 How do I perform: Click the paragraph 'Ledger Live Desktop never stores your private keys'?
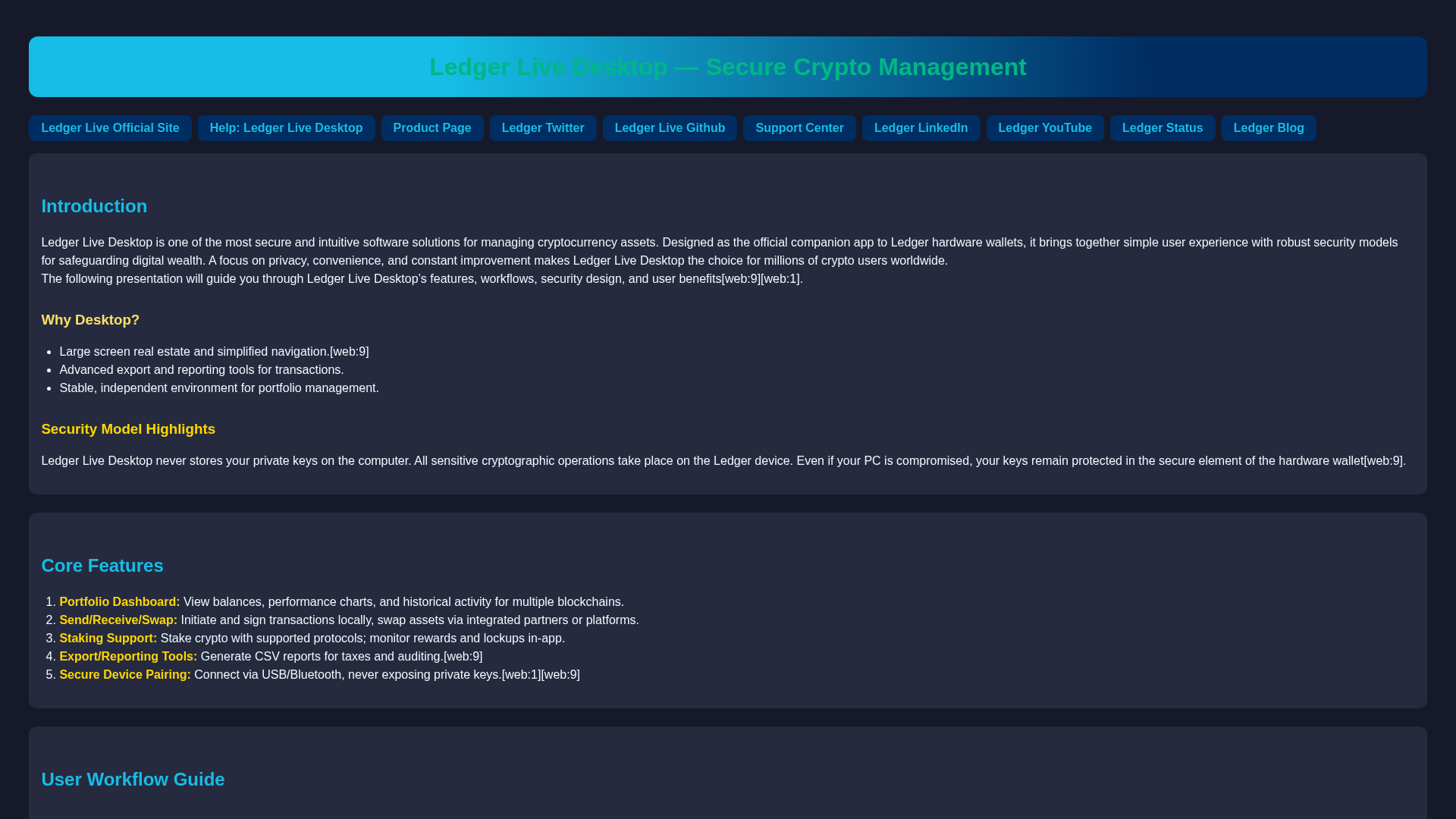pyautogui.click(x=723, y=461)
